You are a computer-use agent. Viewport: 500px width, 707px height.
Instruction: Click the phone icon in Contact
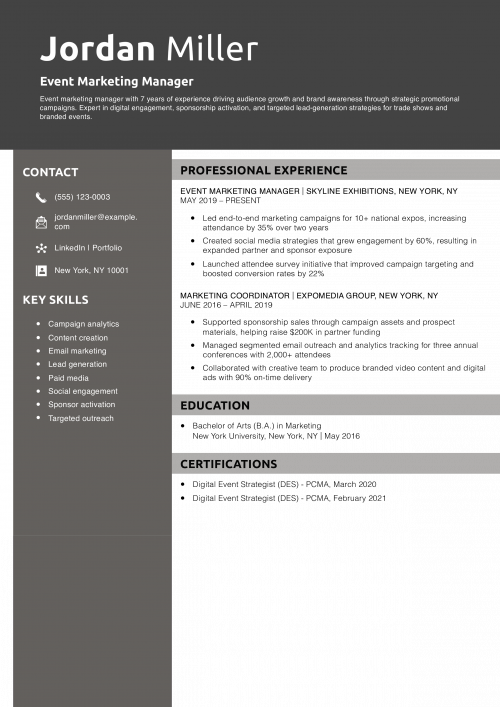[41, 197]
